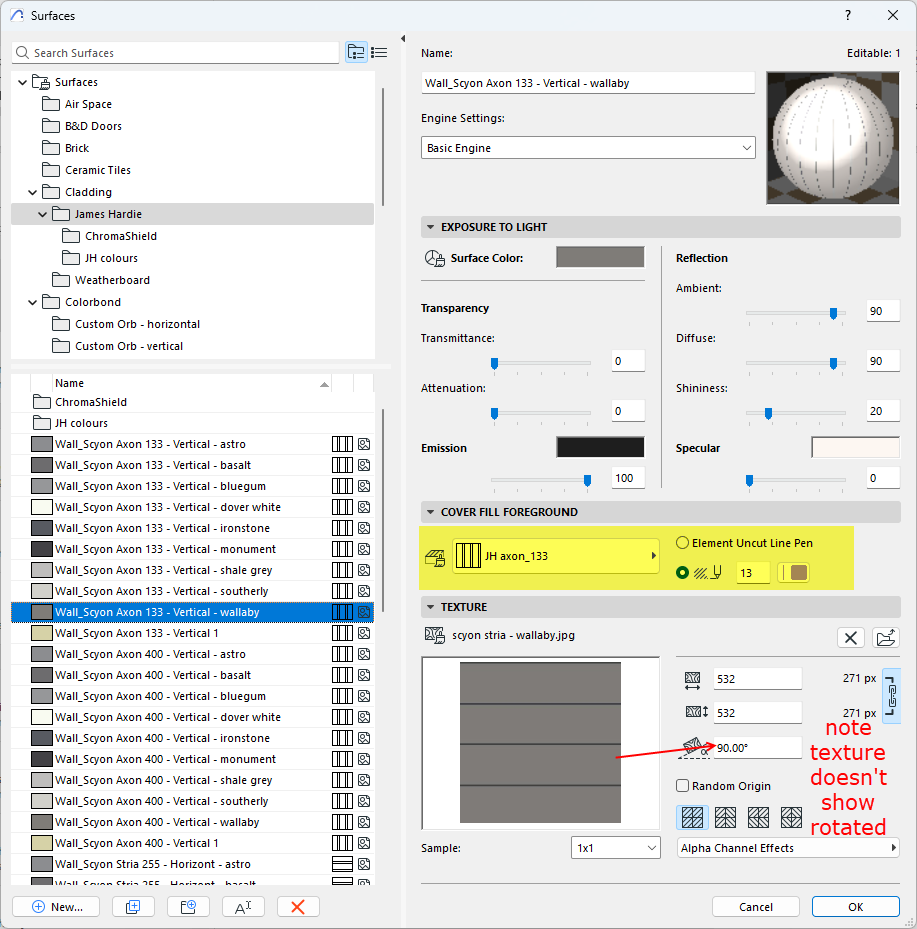
Task: Click surface color match icon
Action: [x=434, y=258]
